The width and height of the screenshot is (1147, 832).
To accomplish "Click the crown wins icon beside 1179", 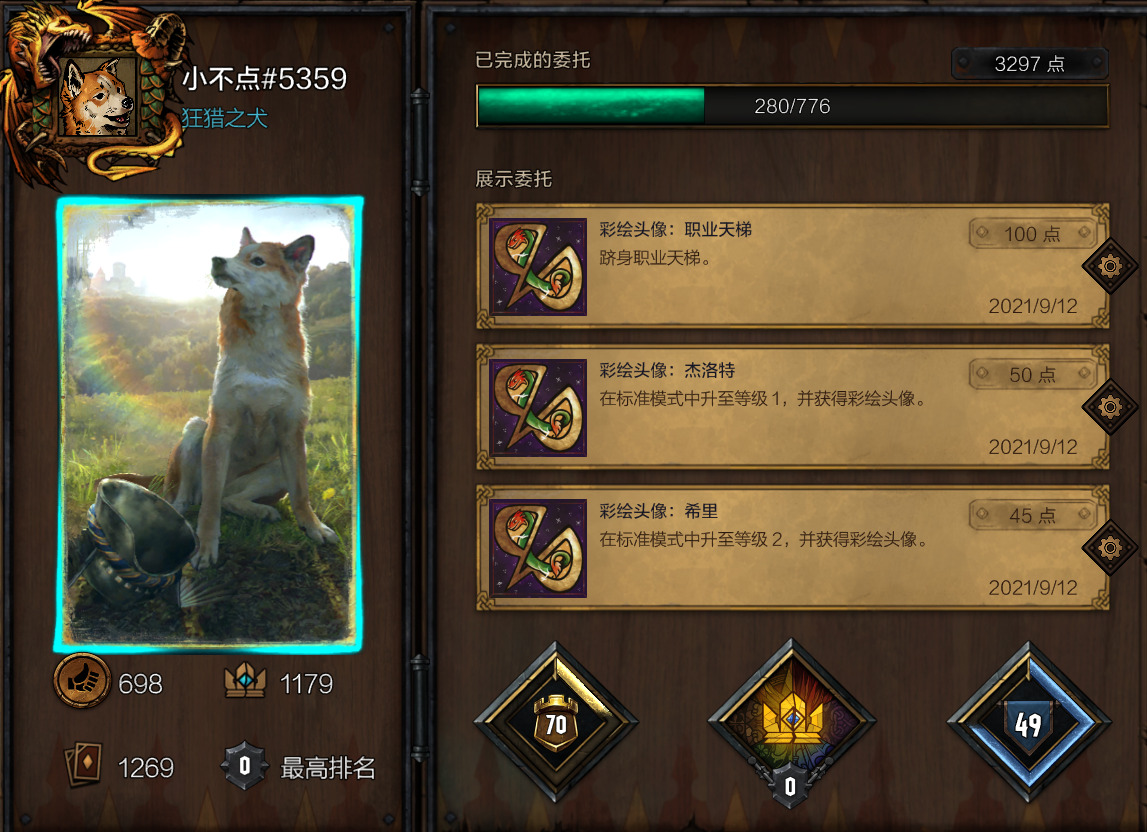I will (246, 680).
